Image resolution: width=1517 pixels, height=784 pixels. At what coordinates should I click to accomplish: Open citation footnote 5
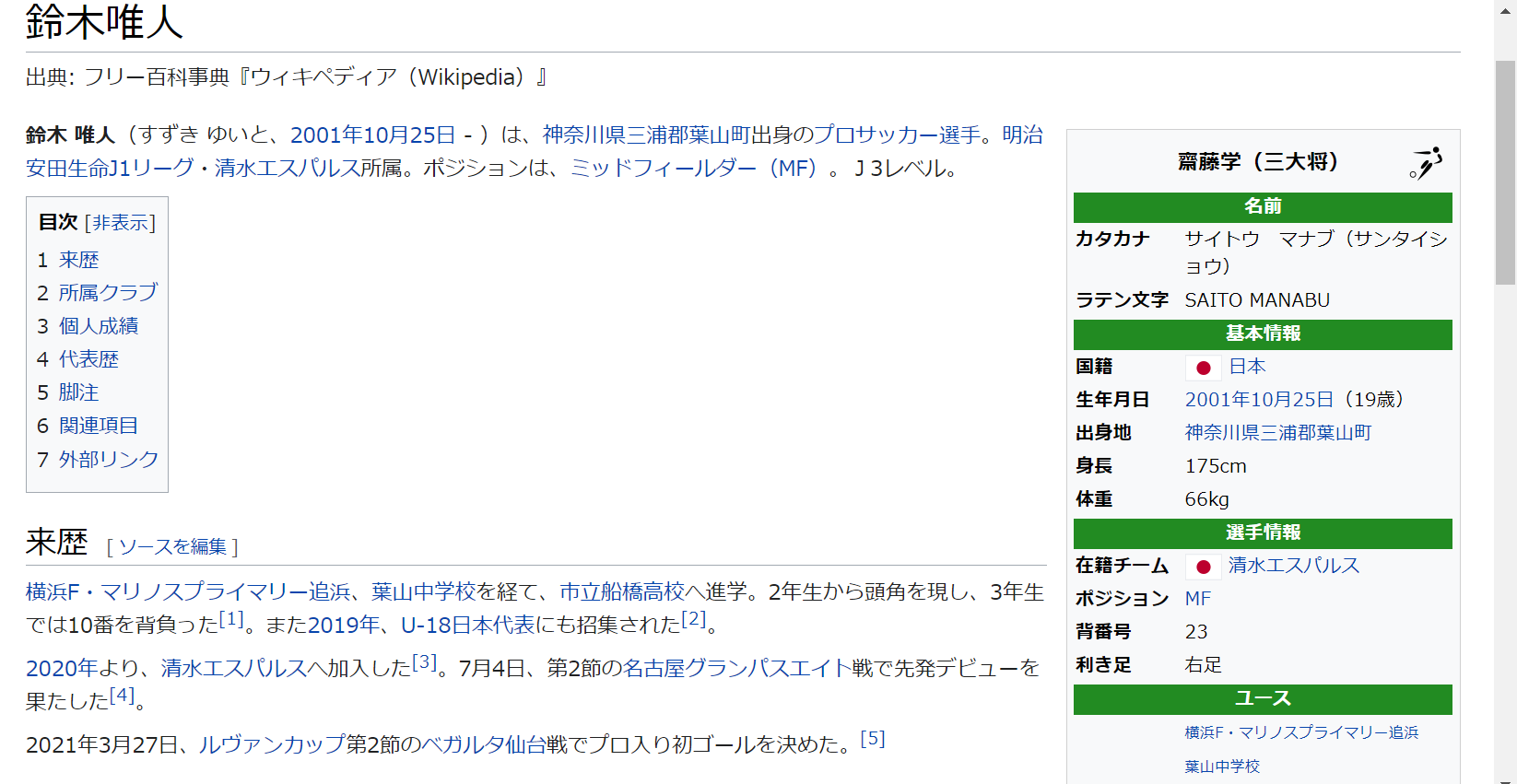click(872, 738)
